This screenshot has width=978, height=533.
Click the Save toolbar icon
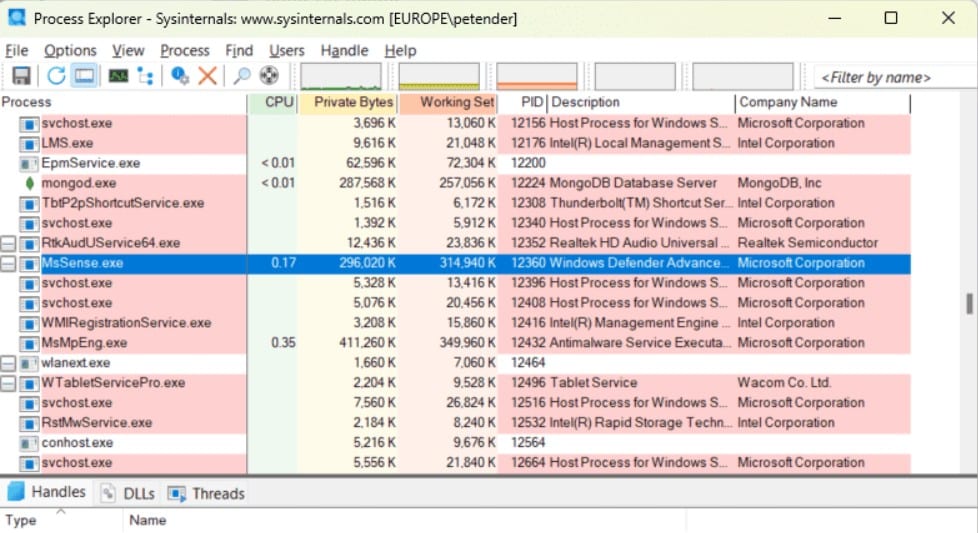21,76
